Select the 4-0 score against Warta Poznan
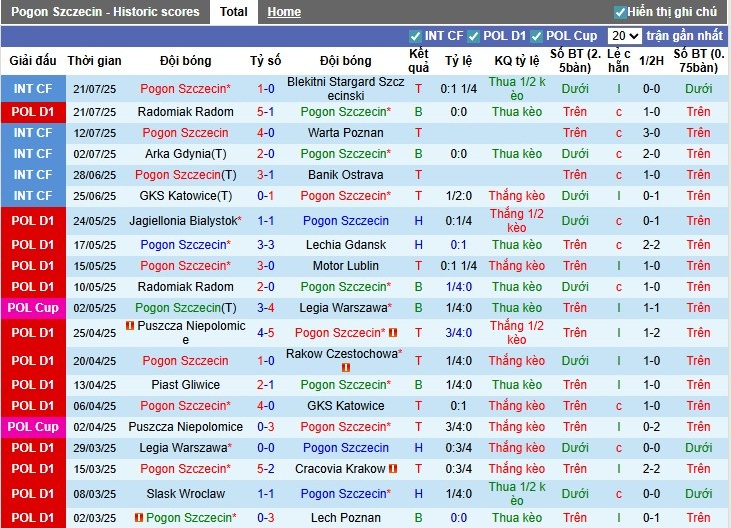Screen dimensions: 731x528 pos(266,133)
